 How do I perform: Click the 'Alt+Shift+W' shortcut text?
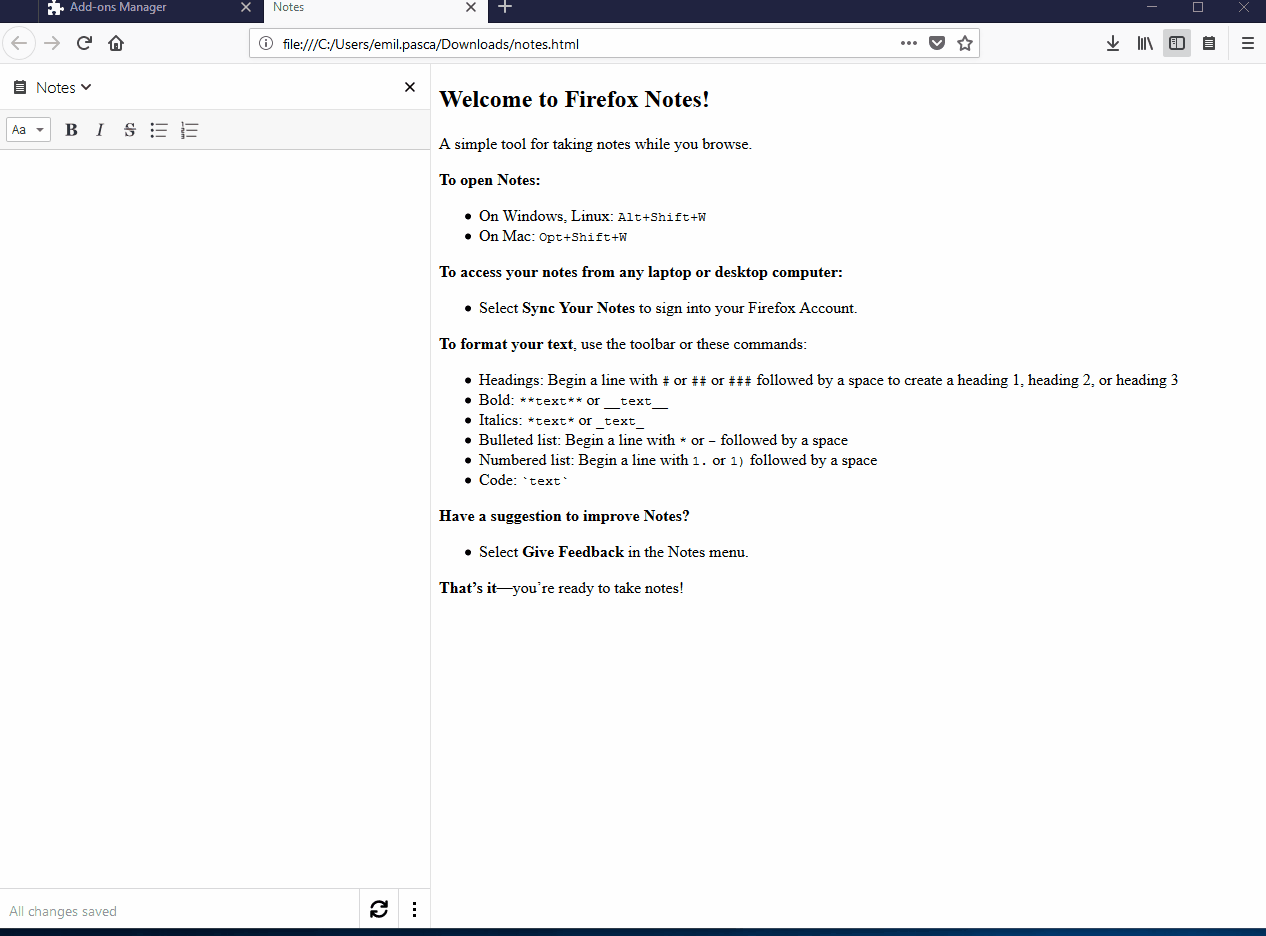(x=662, y=217)
